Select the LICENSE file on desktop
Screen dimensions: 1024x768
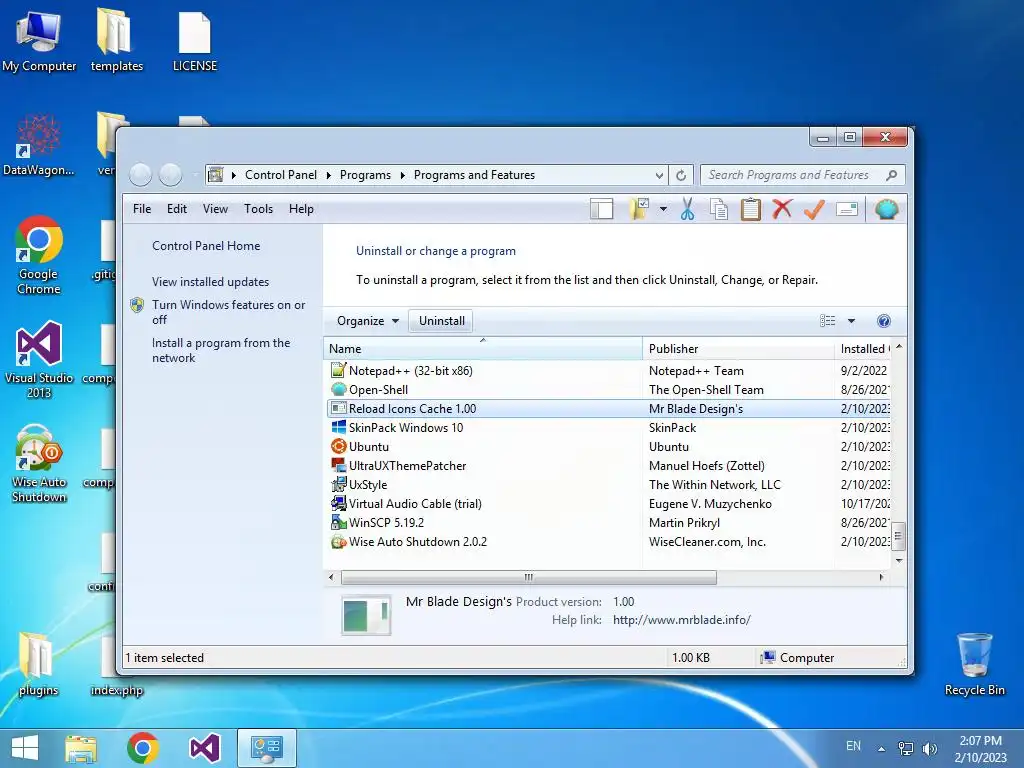(x=195, y=40)
